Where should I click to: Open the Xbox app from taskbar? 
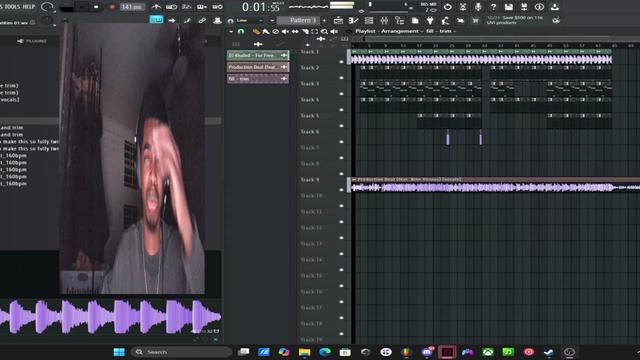[488, 352]
